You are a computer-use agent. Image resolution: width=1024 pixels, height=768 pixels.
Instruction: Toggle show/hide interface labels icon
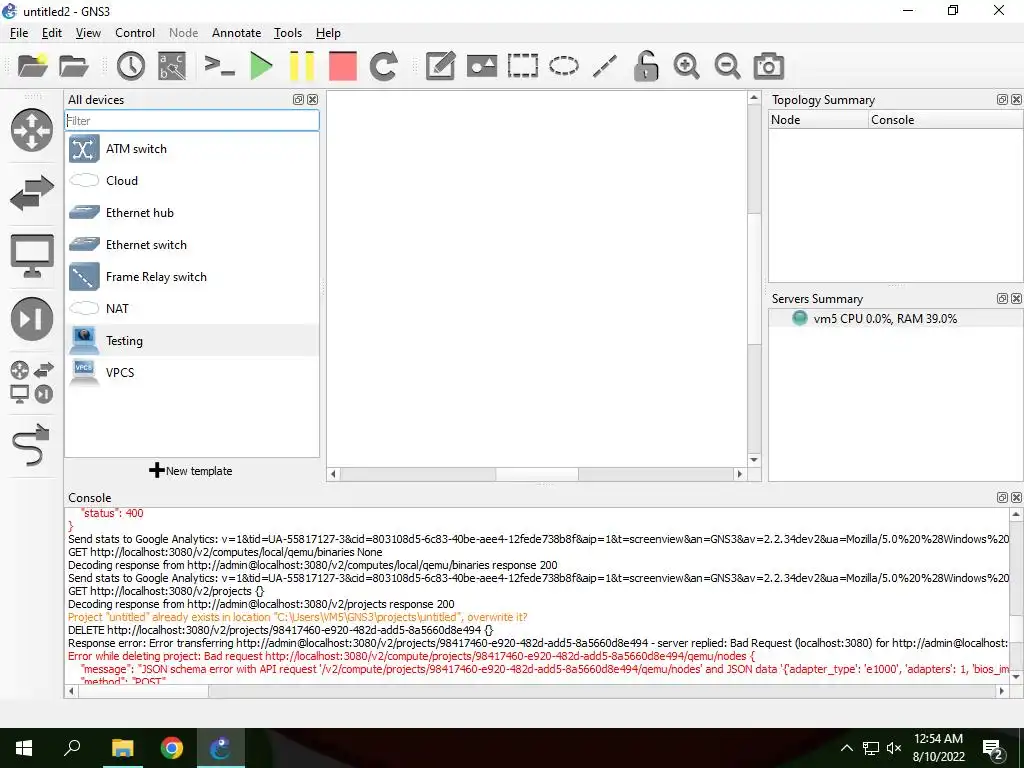(x=172, y=66)
